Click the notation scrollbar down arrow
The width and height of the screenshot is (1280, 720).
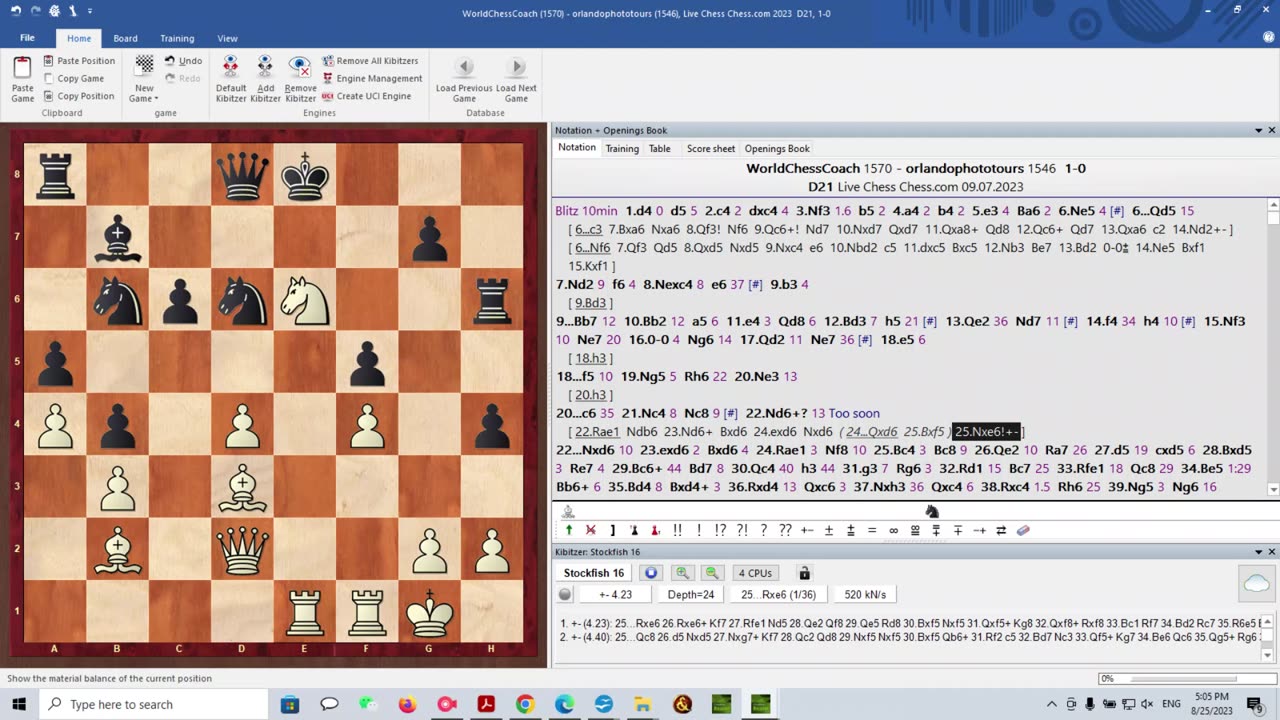pyautogui.click(x=1273, y=489)
